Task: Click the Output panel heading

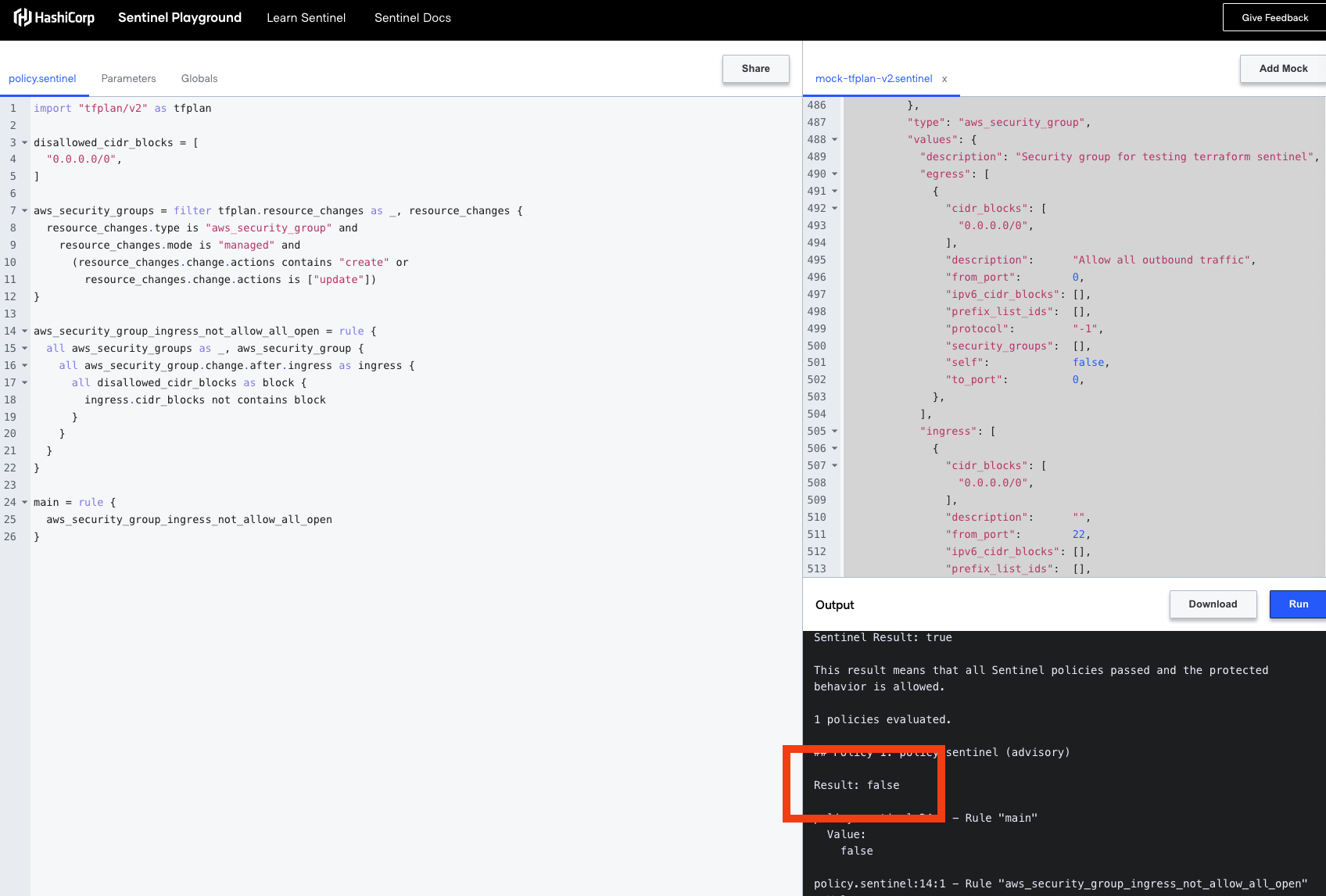Action: (834, 604)
